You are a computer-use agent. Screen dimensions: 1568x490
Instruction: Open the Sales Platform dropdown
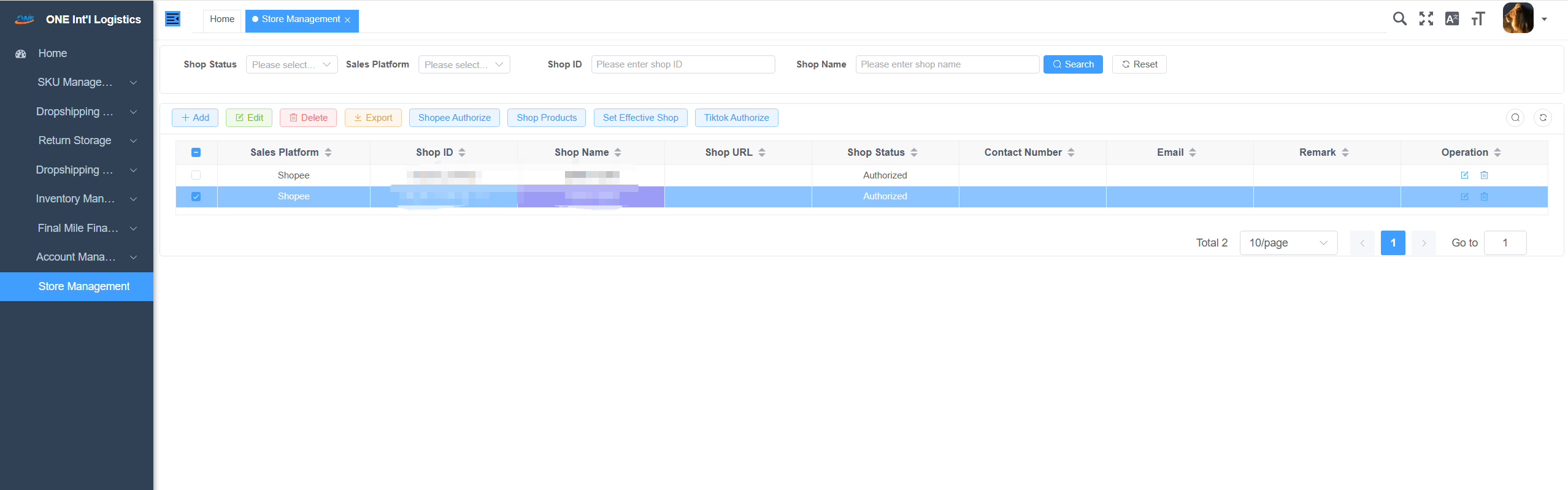464,64
